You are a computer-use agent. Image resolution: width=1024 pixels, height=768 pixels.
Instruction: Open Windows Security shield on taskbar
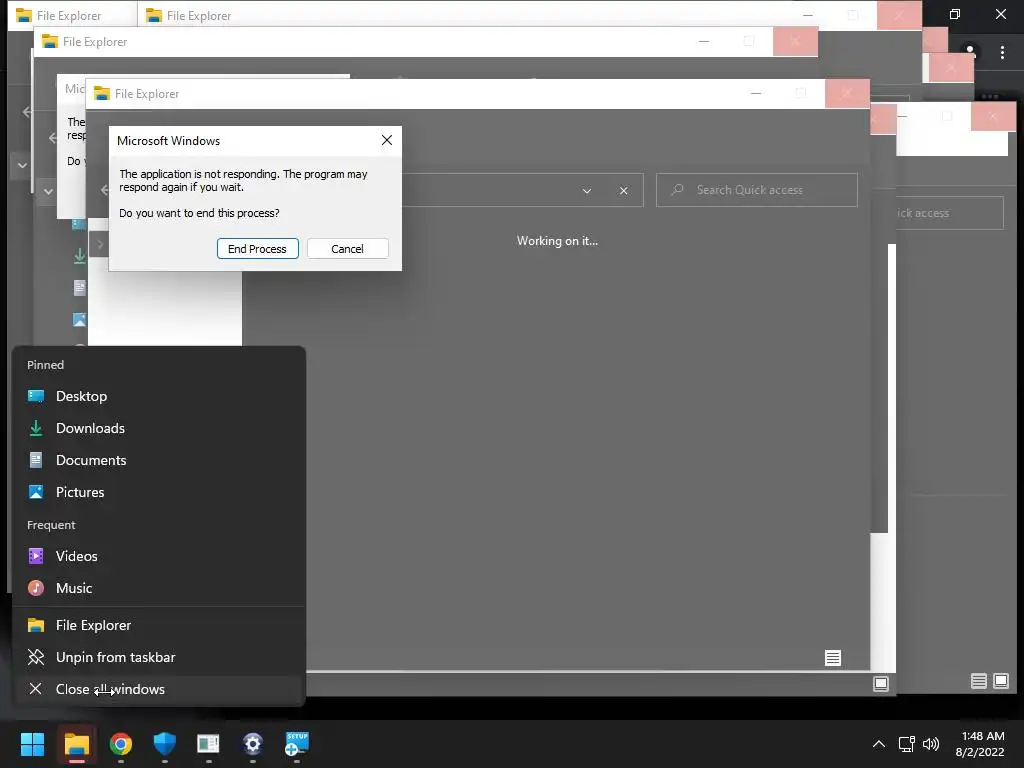pyautogui.click(x=165, y=744)
